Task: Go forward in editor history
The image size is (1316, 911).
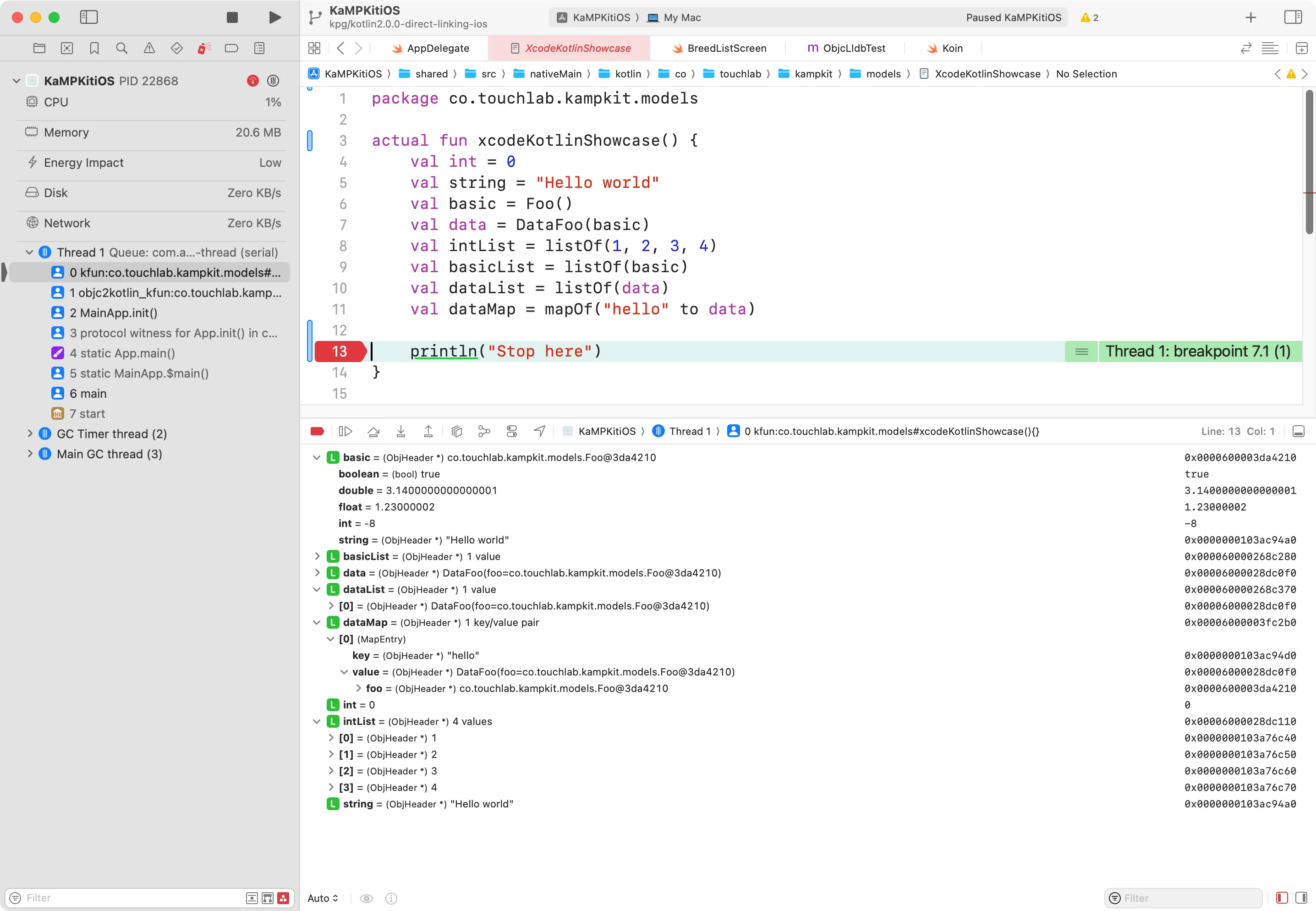Action: [x=358, y=48]
